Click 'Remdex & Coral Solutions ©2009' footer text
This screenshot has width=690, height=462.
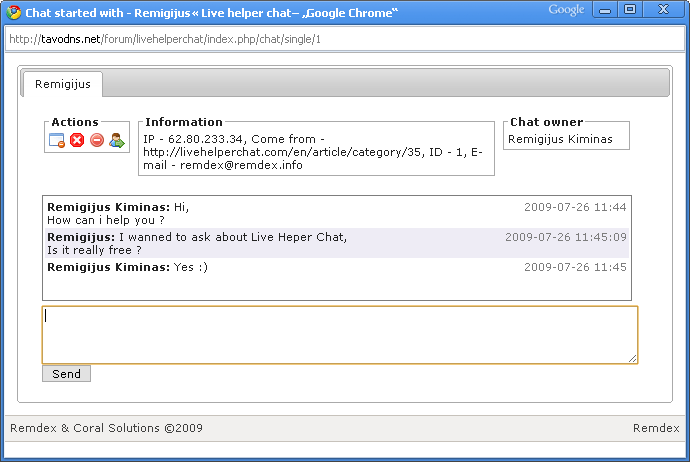(x=106, y=428)
